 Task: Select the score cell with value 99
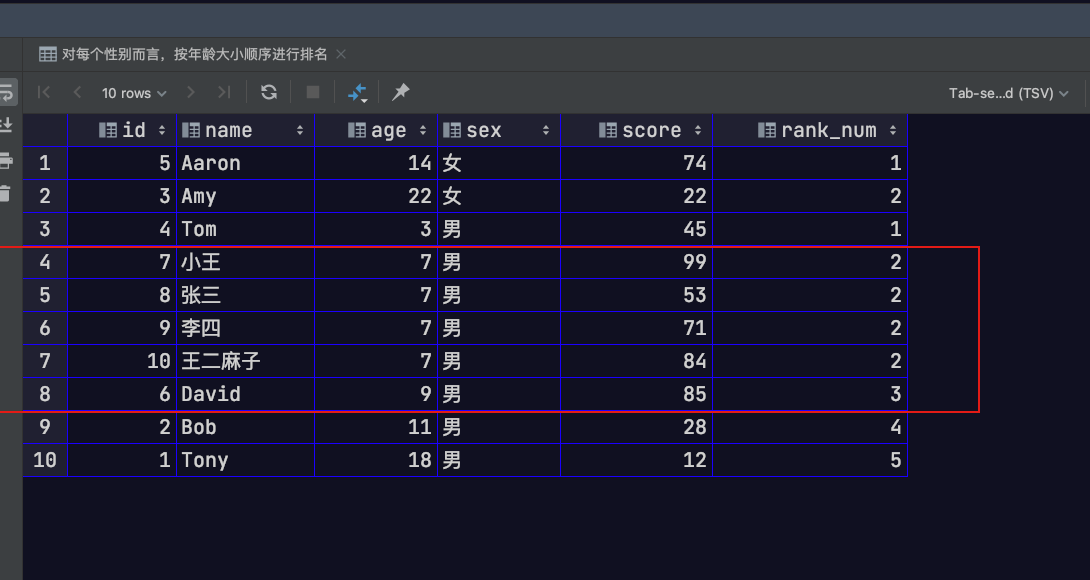(x=637, y=262)
